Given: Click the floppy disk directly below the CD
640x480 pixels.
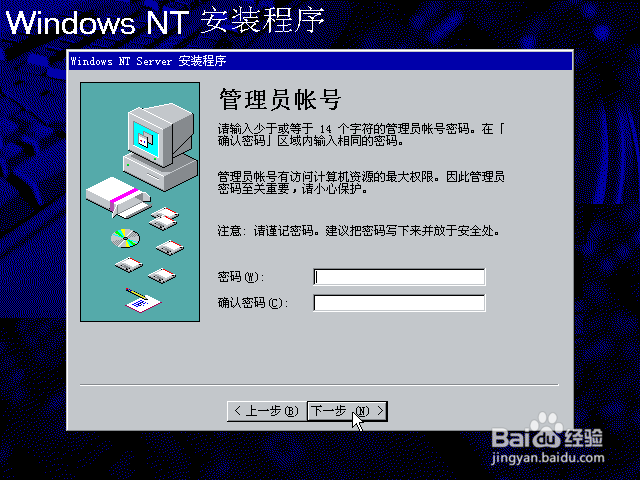Looking at the screenshot, I should [129, 265].
